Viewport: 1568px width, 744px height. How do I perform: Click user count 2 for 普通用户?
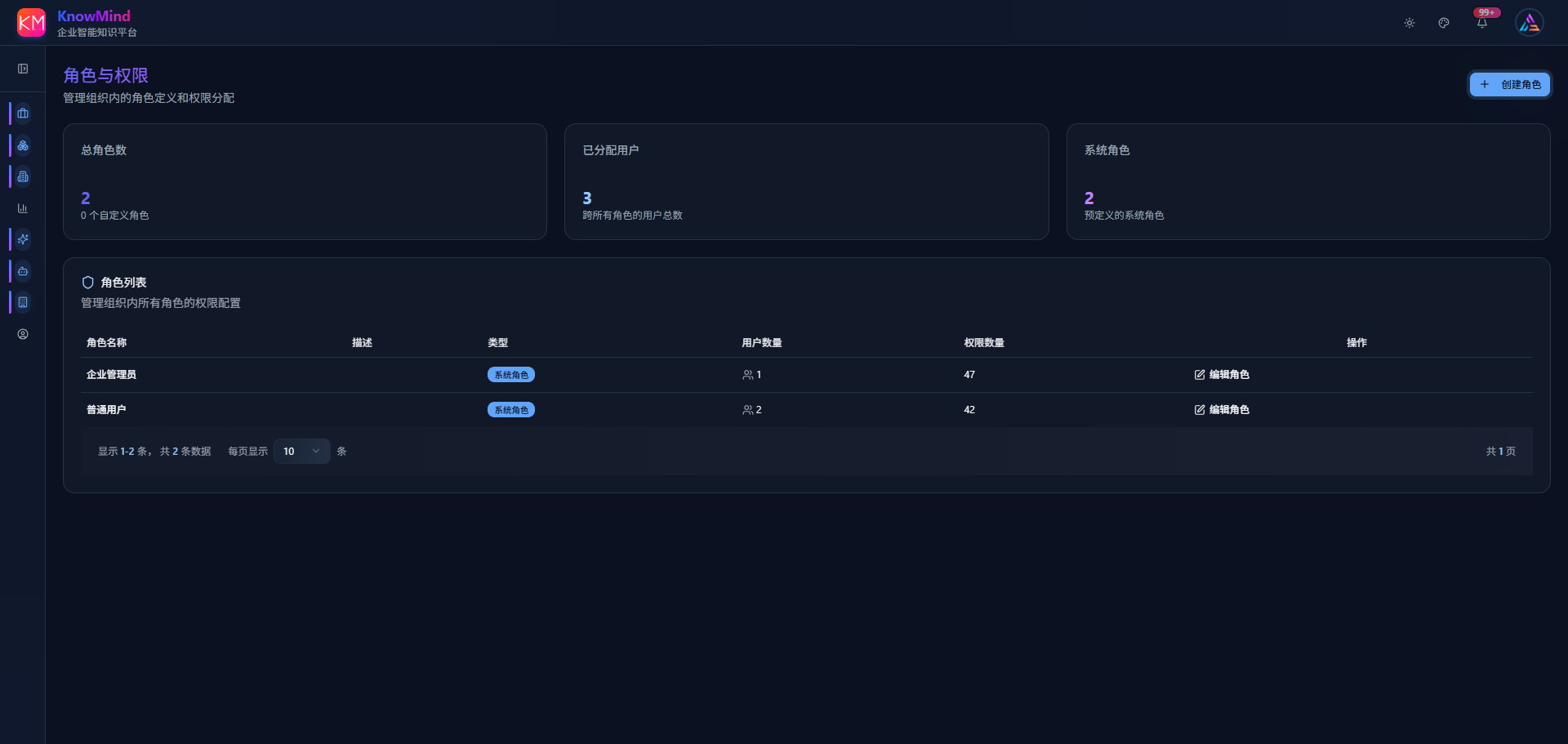(x=751, y=410)
